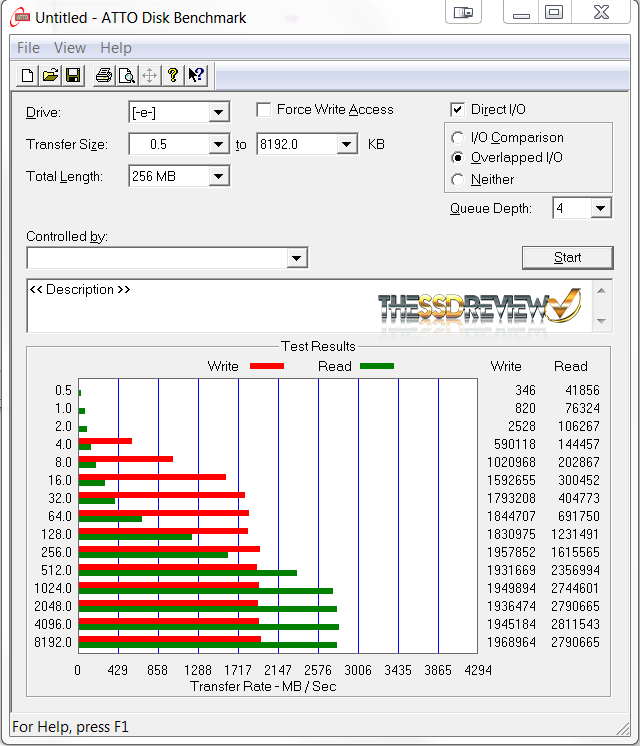Select the Neither radio button
The width and height of the screenshot is (640, 746).
click(458, 180)
